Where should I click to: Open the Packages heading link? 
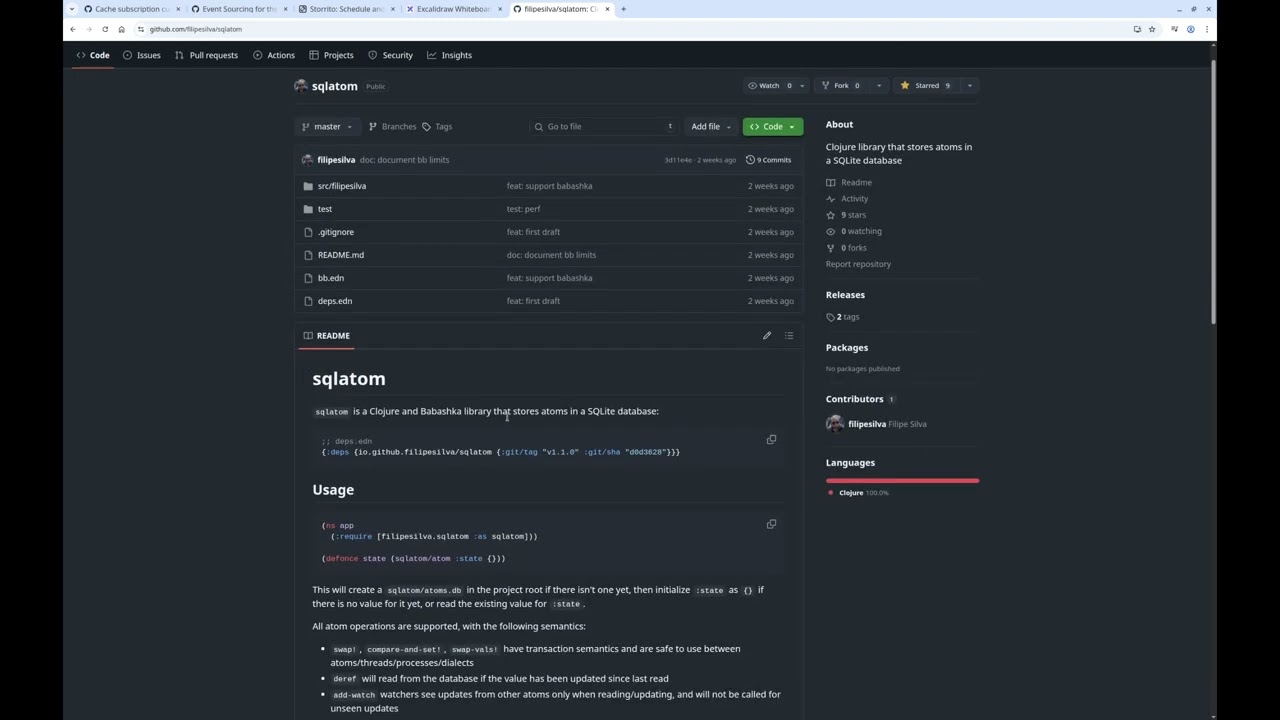coord(847,348)
